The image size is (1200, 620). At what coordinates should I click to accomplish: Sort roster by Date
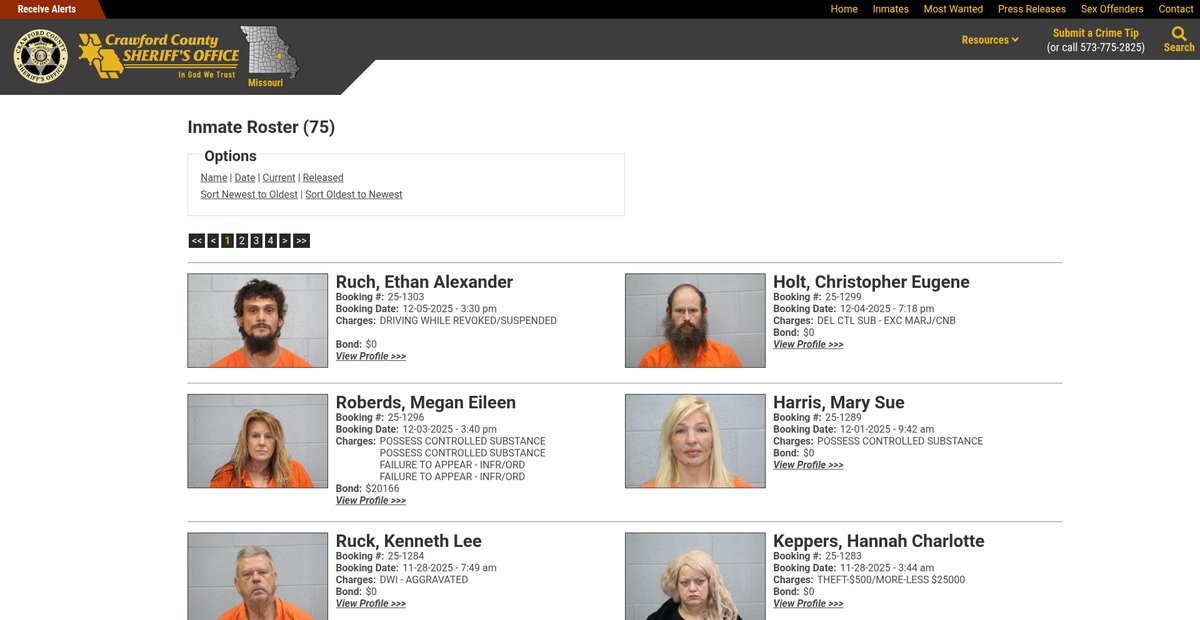click(245, 178)
